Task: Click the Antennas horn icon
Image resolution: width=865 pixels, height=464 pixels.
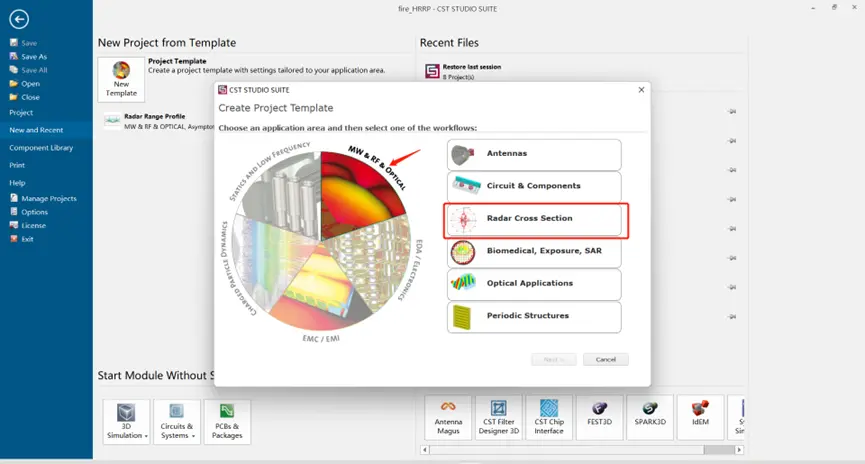Action: pyautogui.click(x=462, y=155)
